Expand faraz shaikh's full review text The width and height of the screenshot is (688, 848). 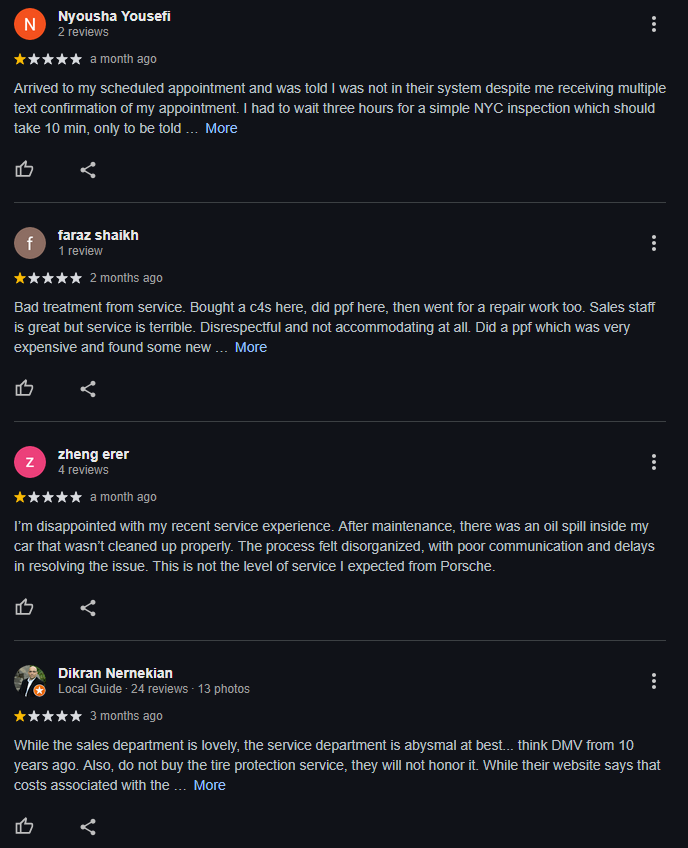pyautogui.click(x=251, y=347)
